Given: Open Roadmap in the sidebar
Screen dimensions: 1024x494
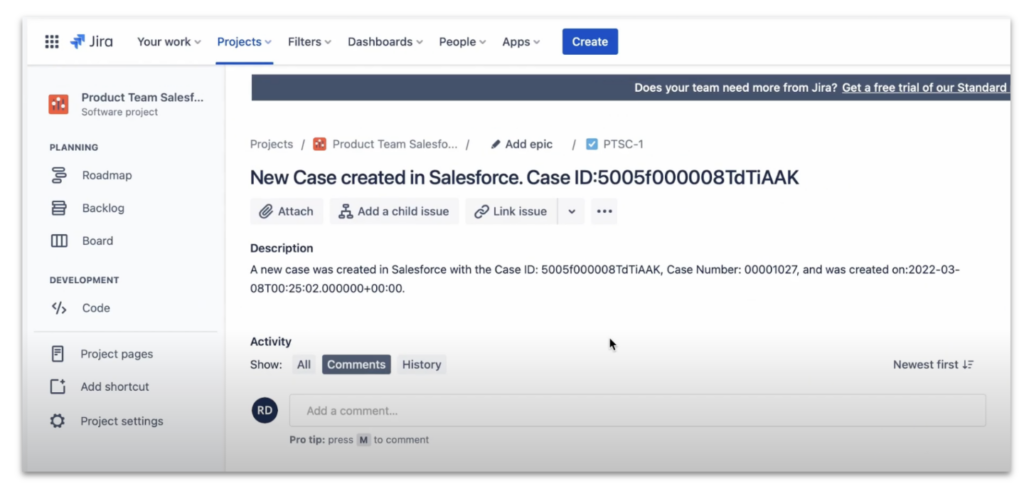Looking at the screenshot, I should (x=106, y=175).
